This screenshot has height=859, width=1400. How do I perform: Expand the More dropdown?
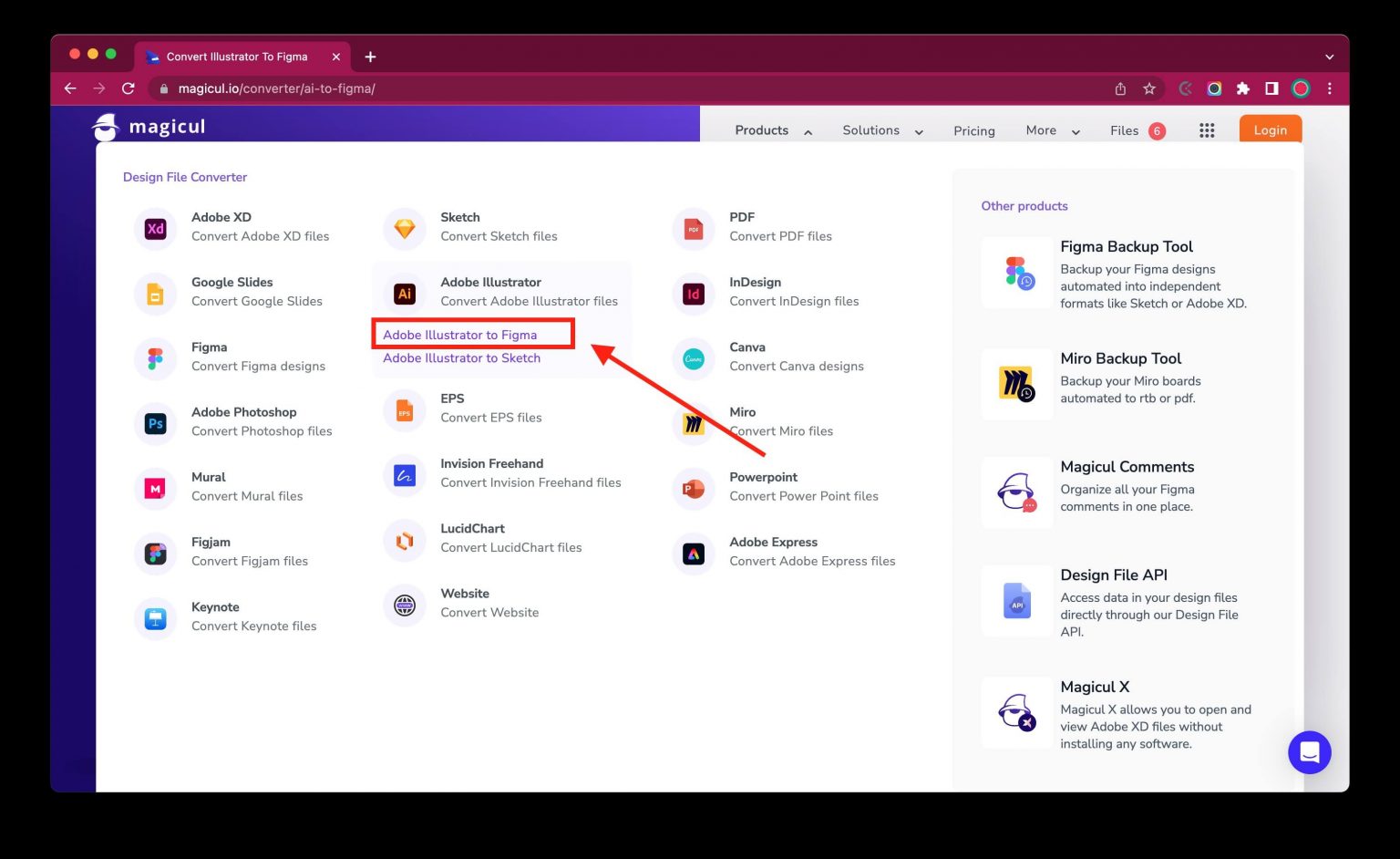click(1050, 130)
